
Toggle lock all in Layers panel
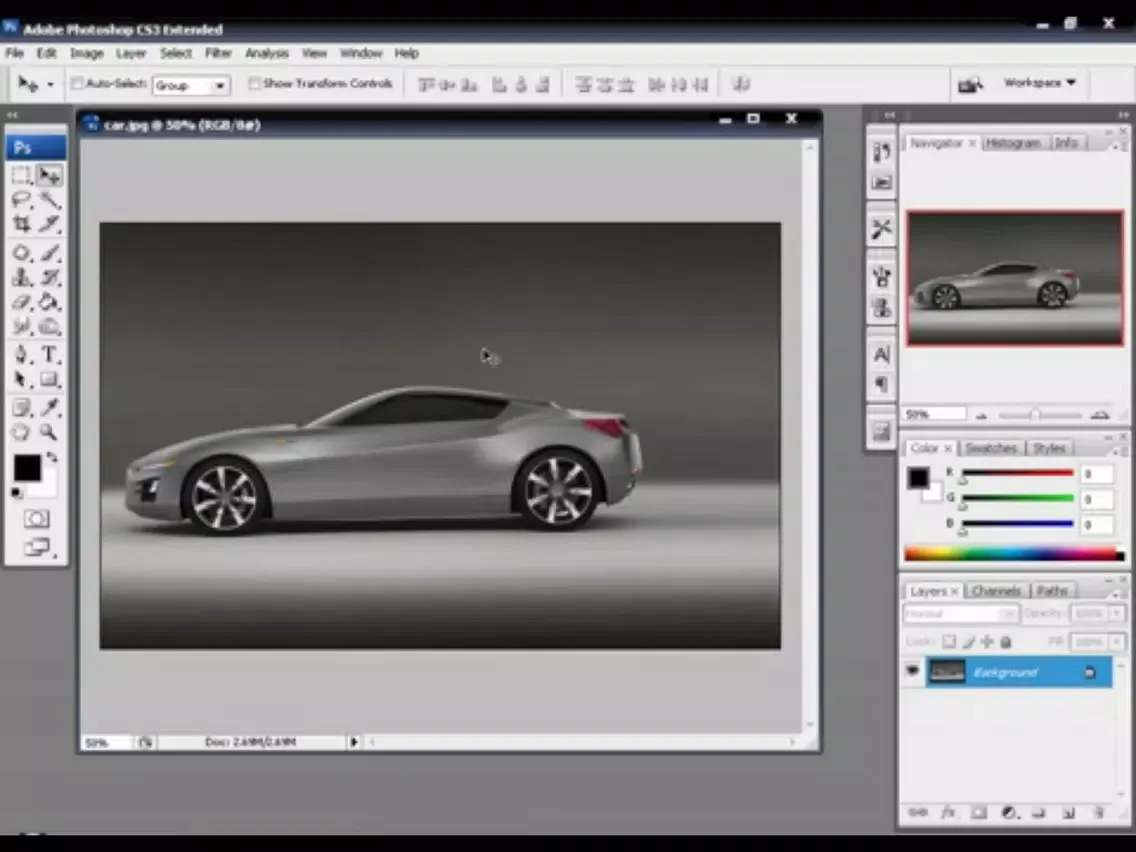click(1006, 642)
